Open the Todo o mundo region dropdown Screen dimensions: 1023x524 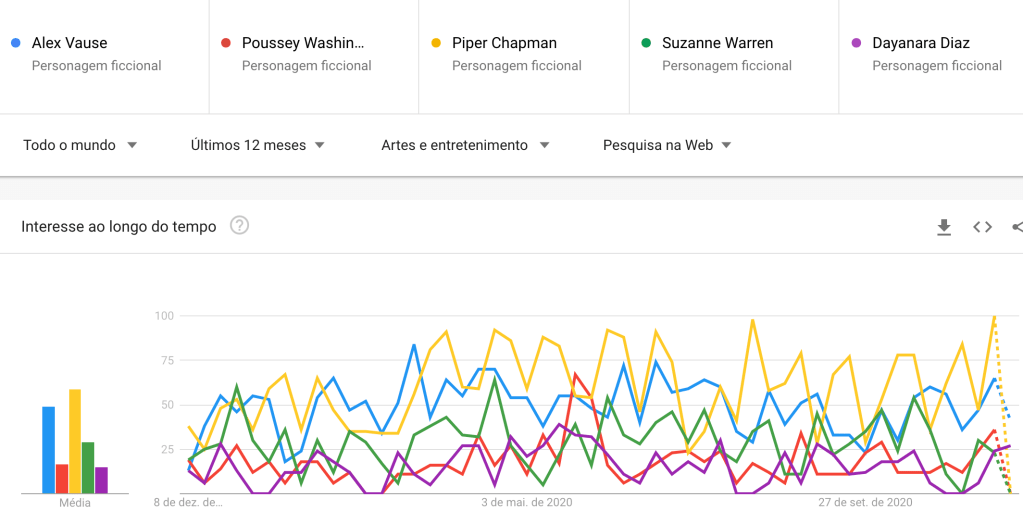pos(80,145)
